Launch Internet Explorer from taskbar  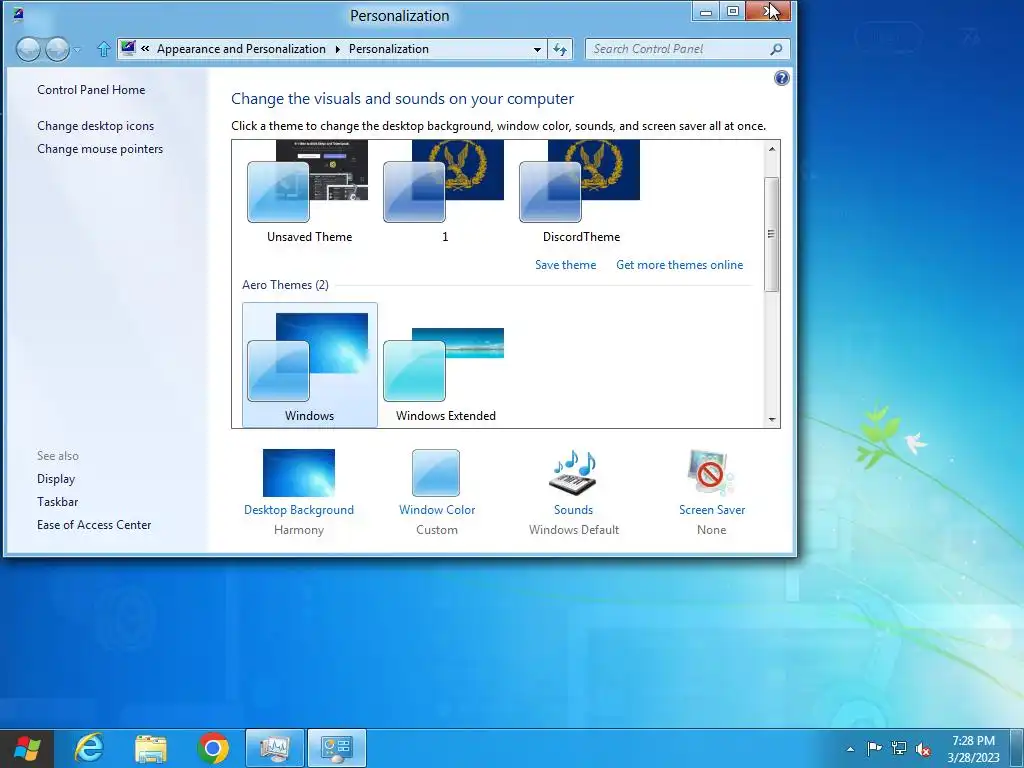[x=89, y=748]
